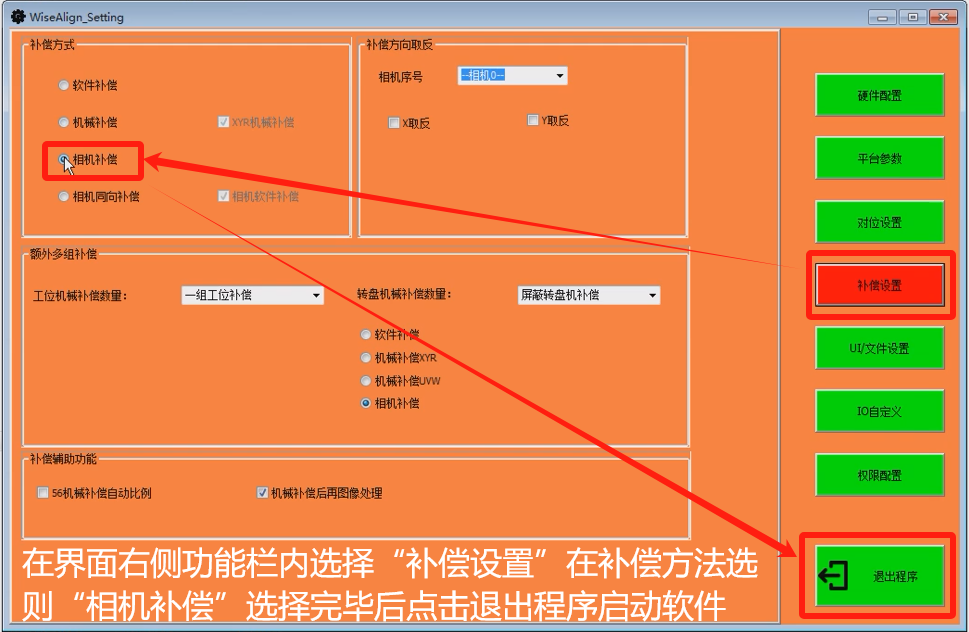The image size is (969, 632).
Task: Go to 对位设置 section
Action: tap(879, 222)
